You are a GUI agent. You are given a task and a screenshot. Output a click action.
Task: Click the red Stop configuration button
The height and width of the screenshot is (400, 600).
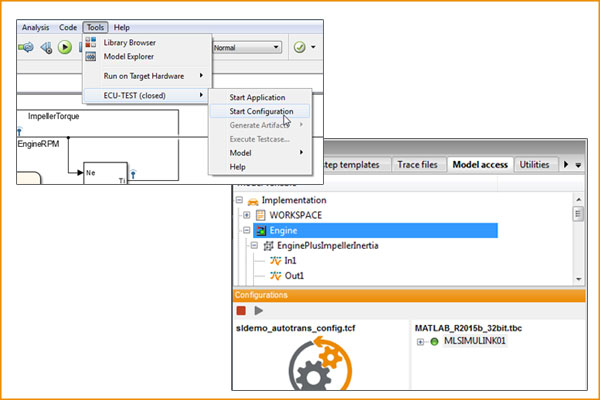click(x=241, y=310)
